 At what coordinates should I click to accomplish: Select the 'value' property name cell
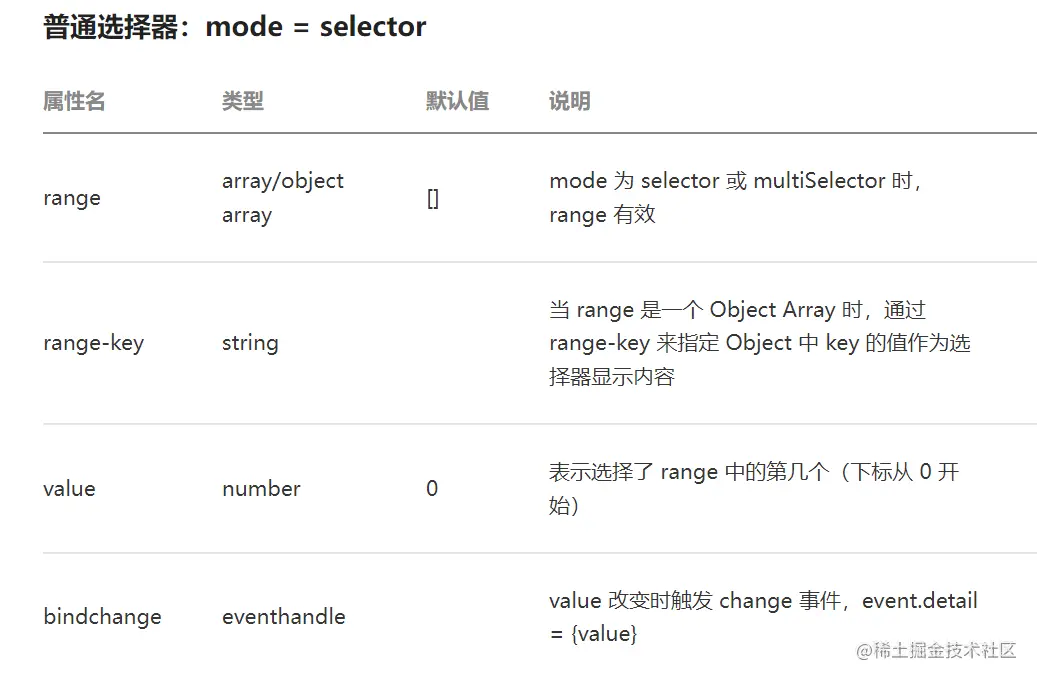(x=69, y=489)
